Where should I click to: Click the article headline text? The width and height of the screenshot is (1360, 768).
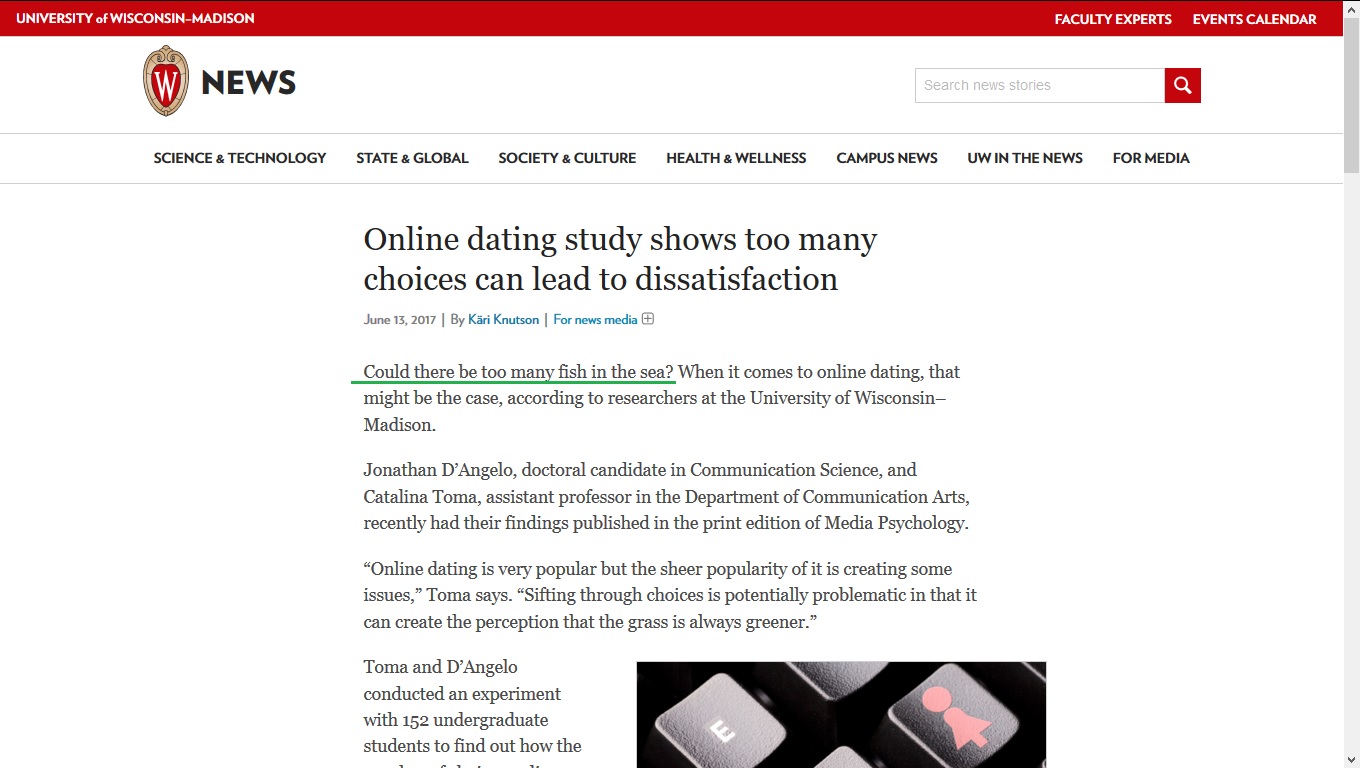tap(620, 259)
